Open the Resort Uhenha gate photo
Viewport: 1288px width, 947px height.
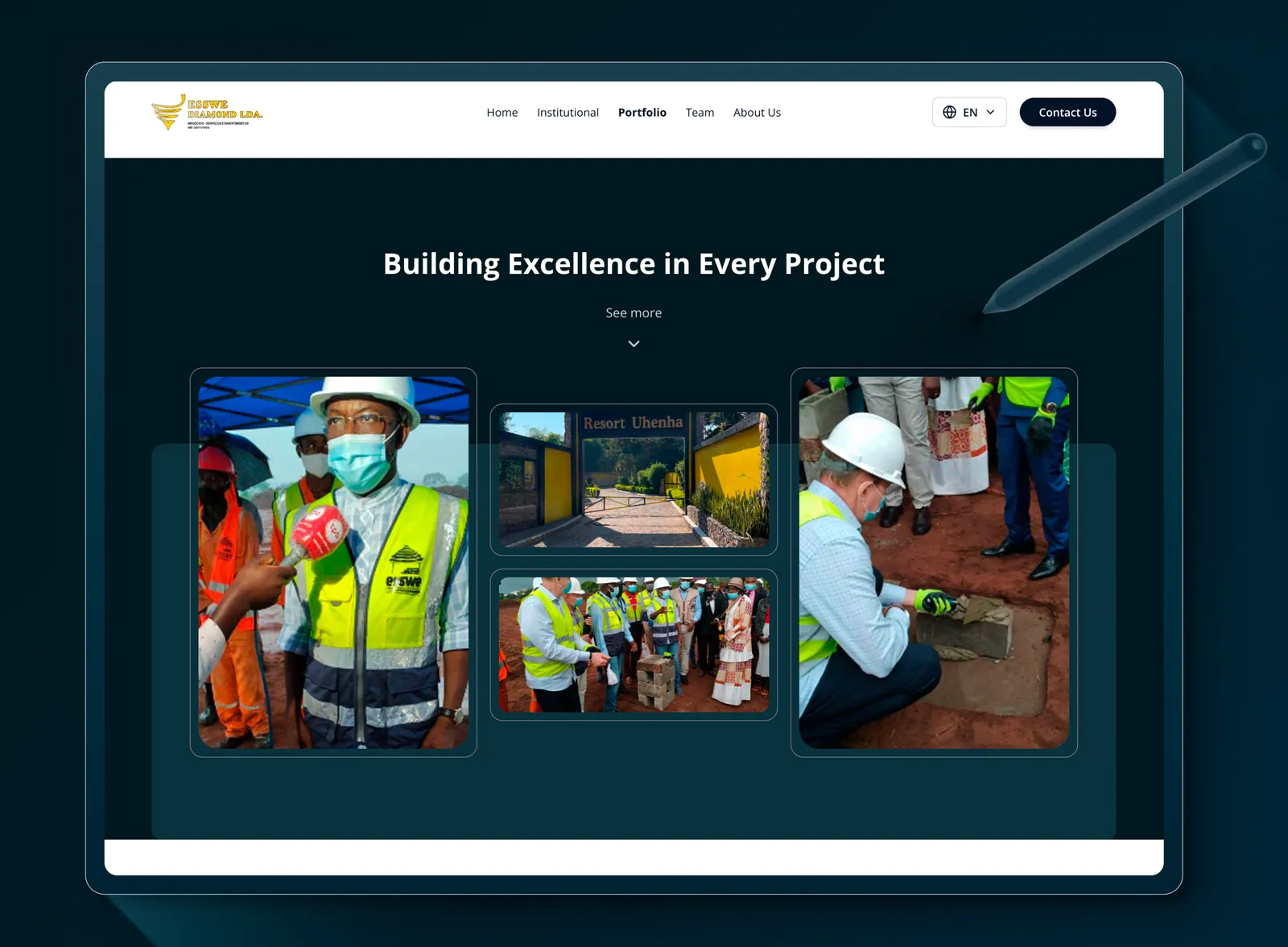(634, 480)
